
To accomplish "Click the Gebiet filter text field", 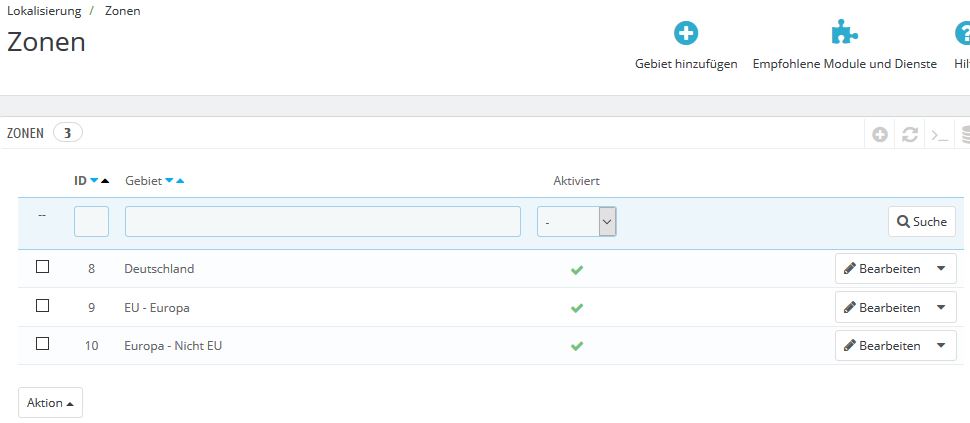I will pyautogui.click(x=322, y=222).
